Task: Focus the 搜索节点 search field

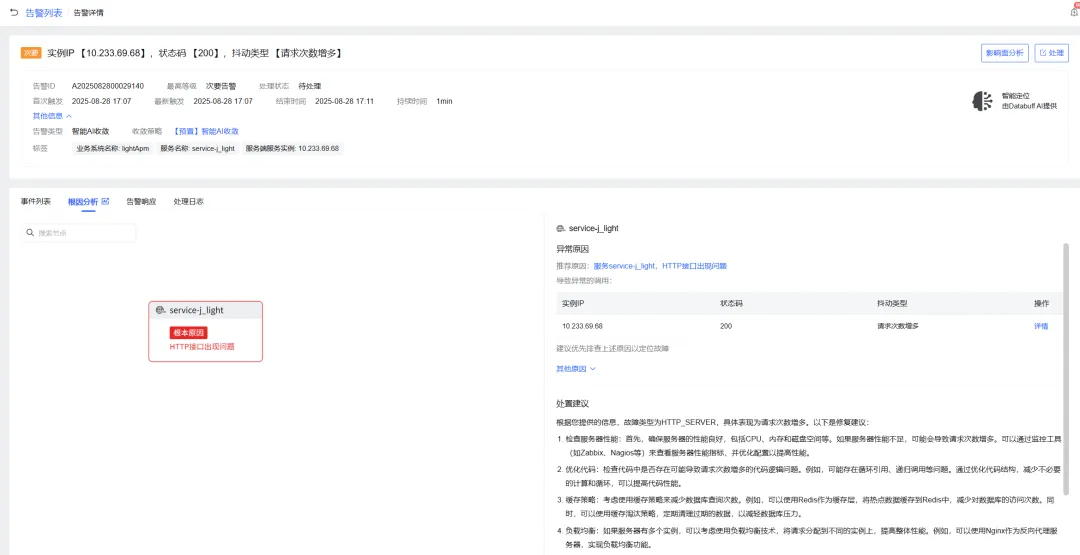Action: coord(79,233)
